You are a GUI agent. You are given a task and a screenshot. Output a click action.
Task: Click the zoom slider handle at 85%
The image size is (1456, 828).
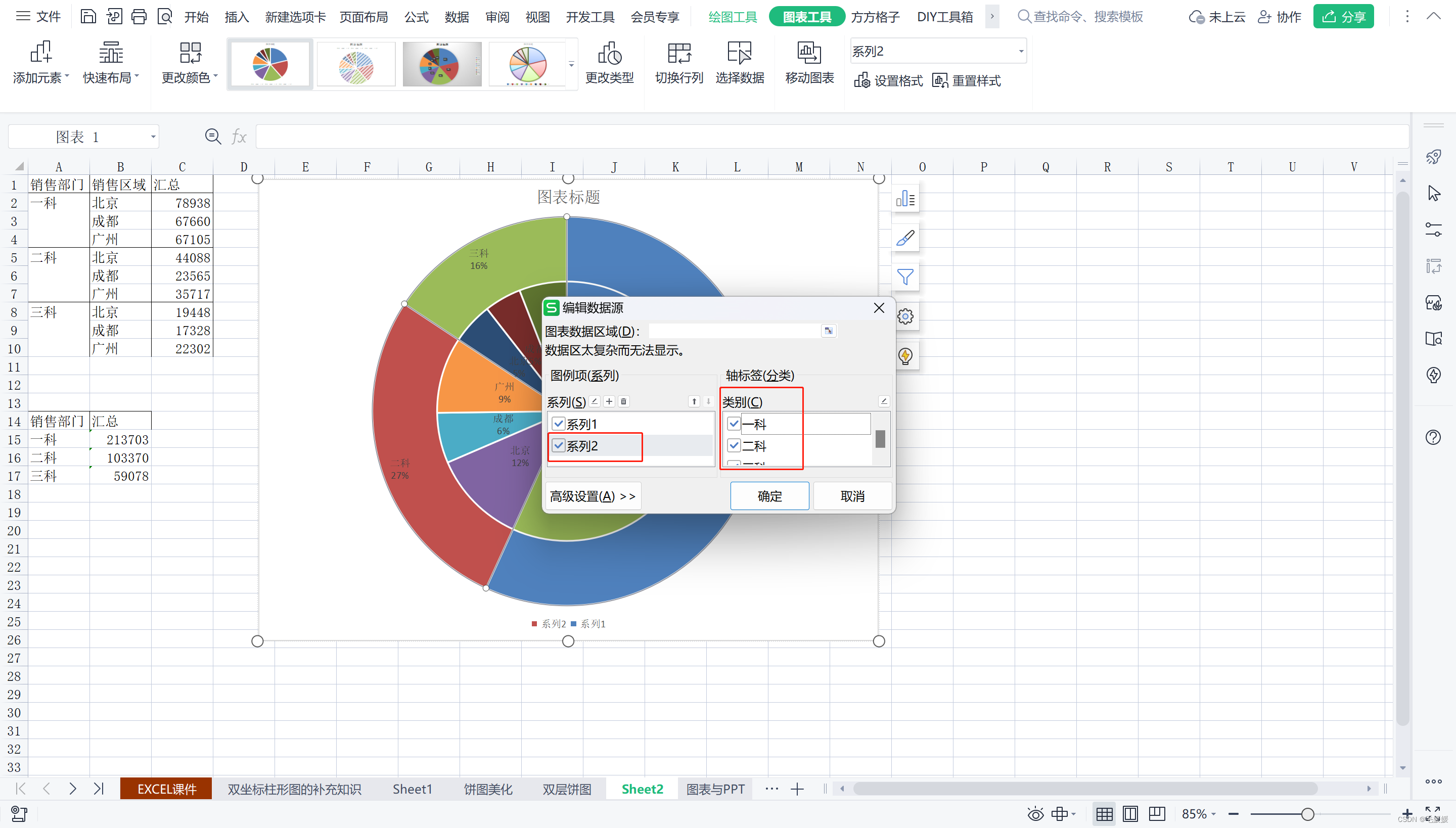pyautogui.click(x=1307, y=814)
